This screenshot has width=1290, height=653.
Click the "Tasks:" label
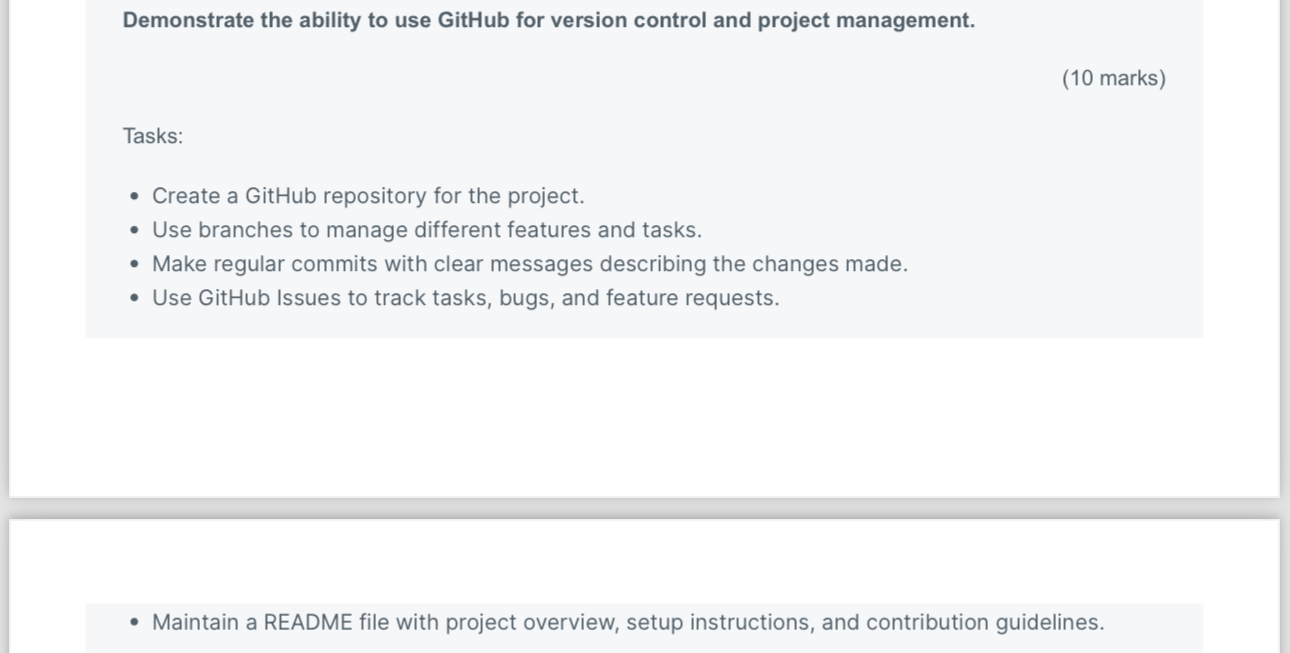click(153, 136)
